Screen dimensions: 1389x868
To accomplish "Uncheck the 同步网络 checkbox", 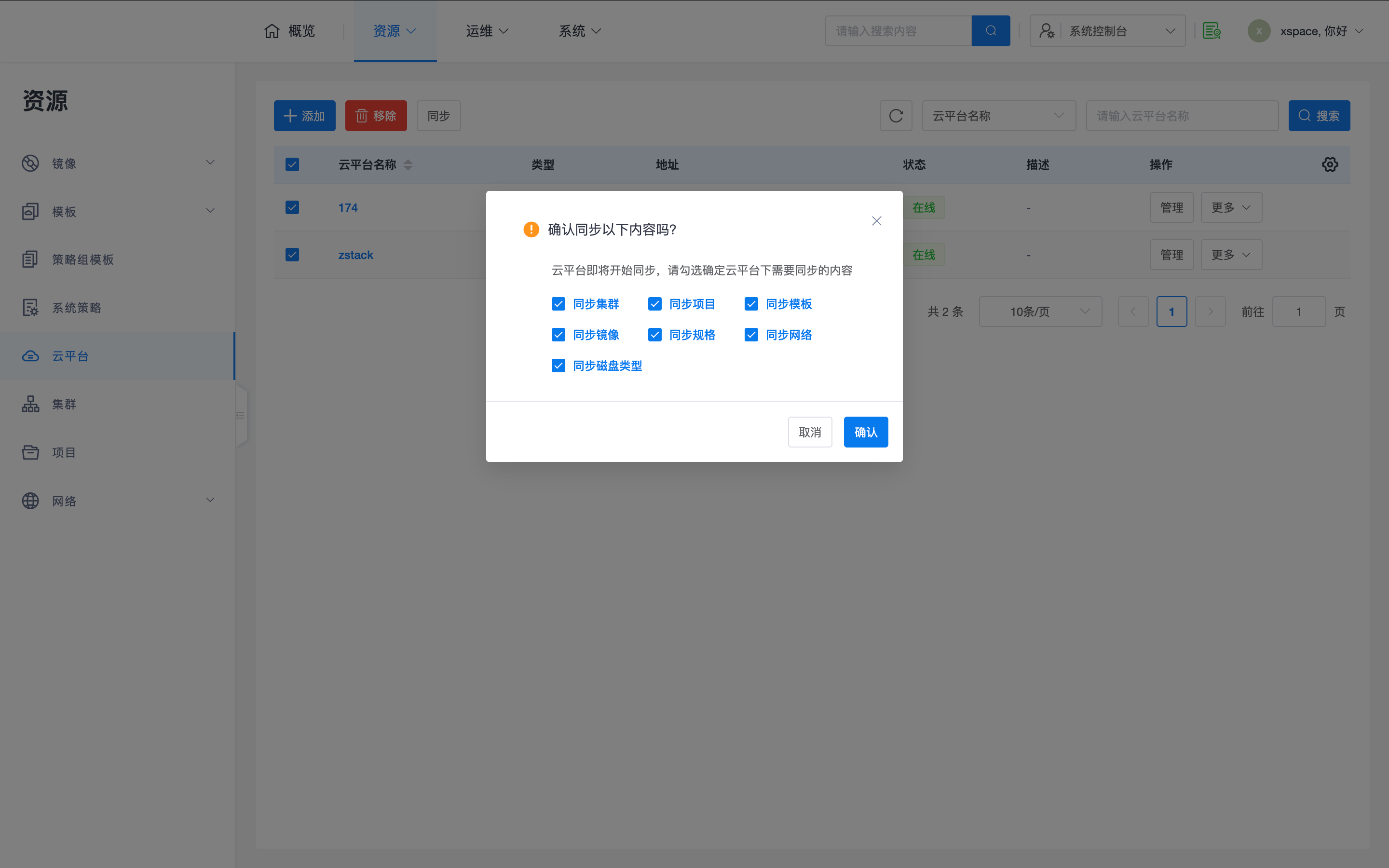I will pos(751,335).
